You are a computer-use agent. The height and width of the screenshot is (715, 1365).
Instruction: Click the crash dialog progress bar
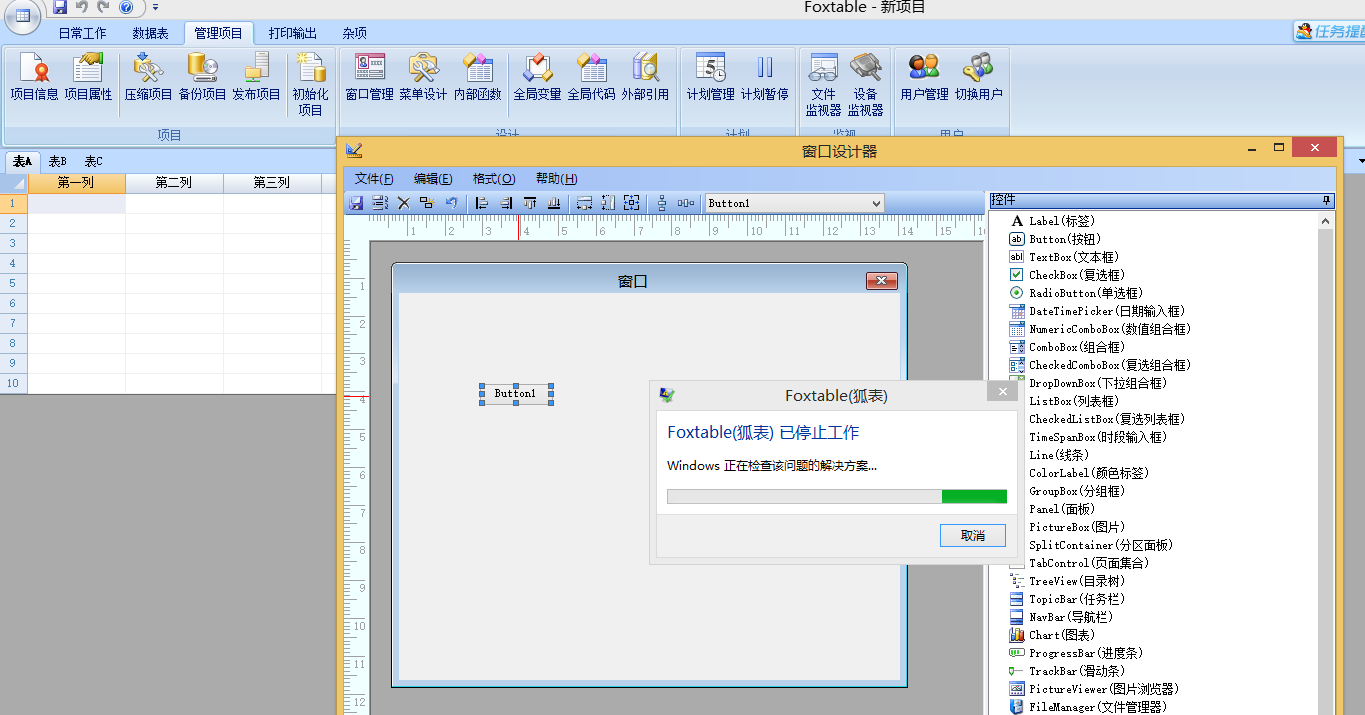click(x=837, y=497)
